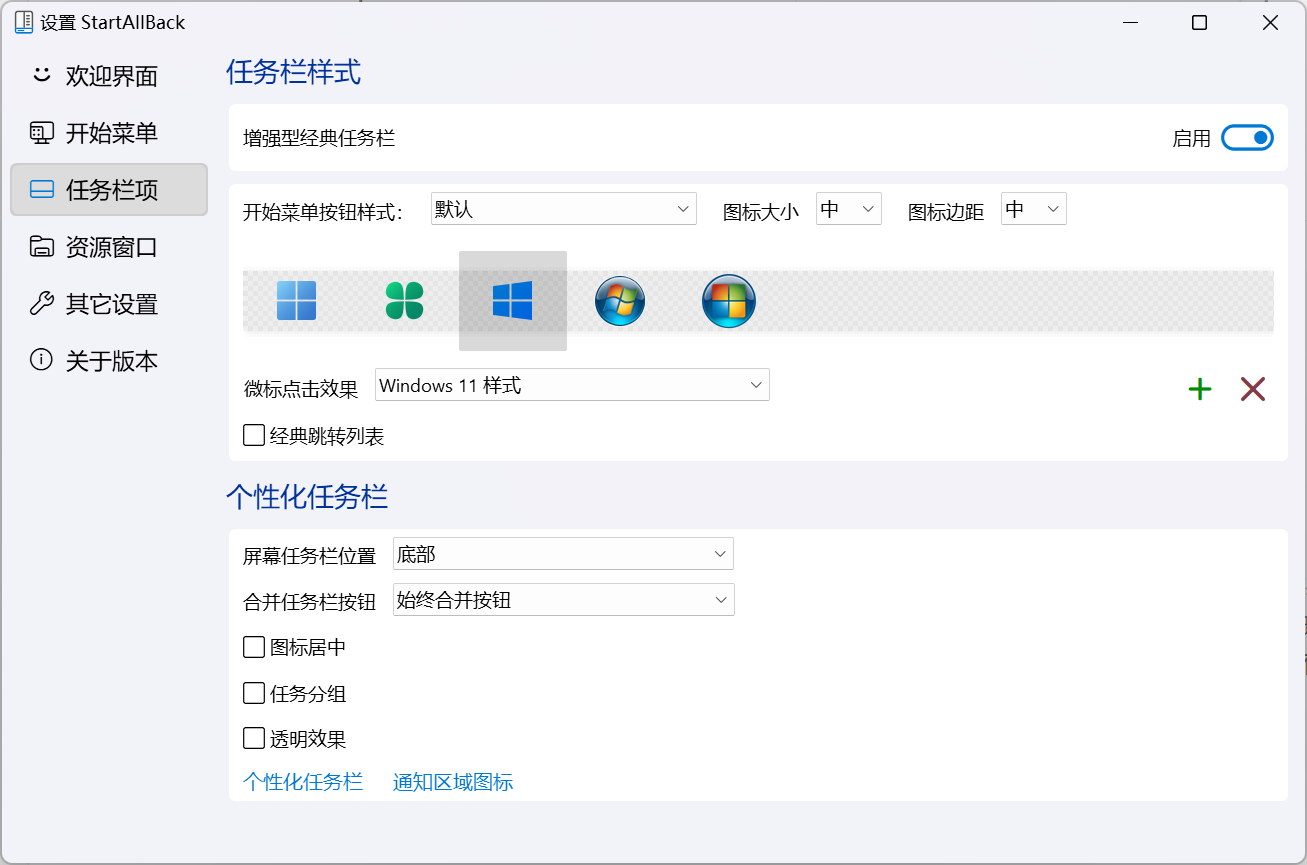The image size is (1307, 865).
Task: Tick the 任务分组 checkbox
Action: (x=254, y=693)
